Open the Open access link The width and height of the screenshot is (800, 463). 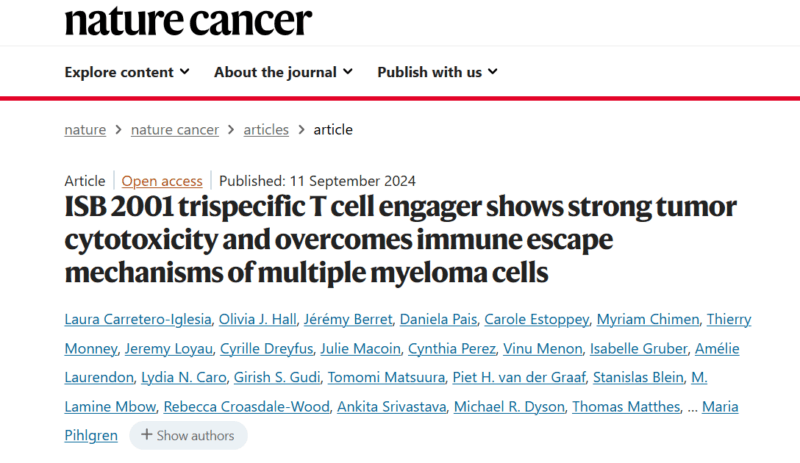click(162, 181)
